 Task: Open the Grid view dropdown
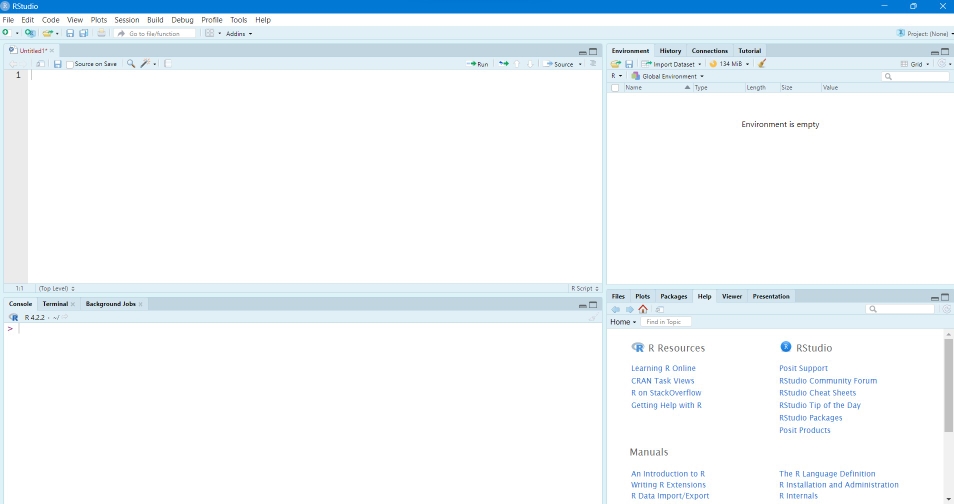point(915,64)
